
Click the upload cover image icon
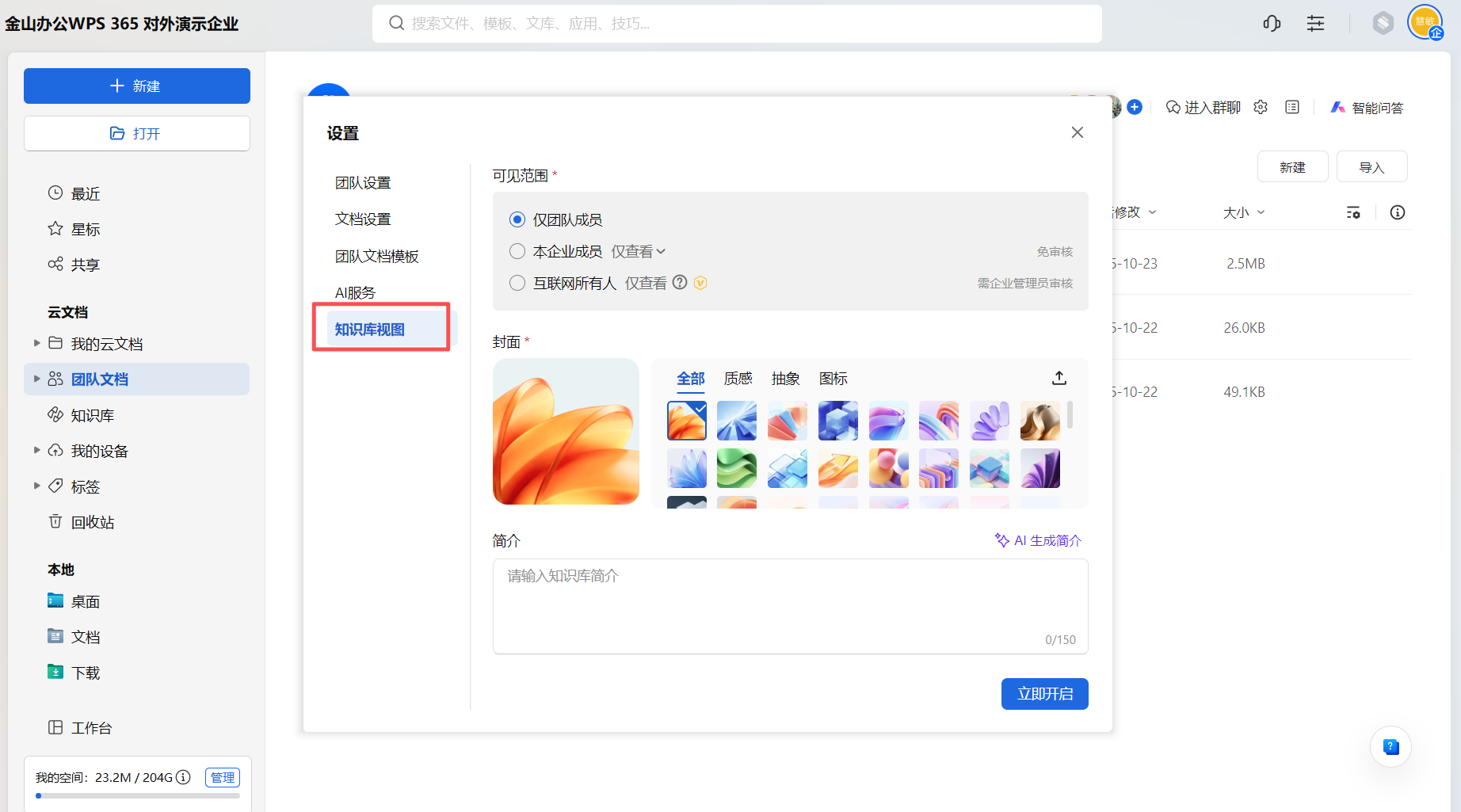1059,378
